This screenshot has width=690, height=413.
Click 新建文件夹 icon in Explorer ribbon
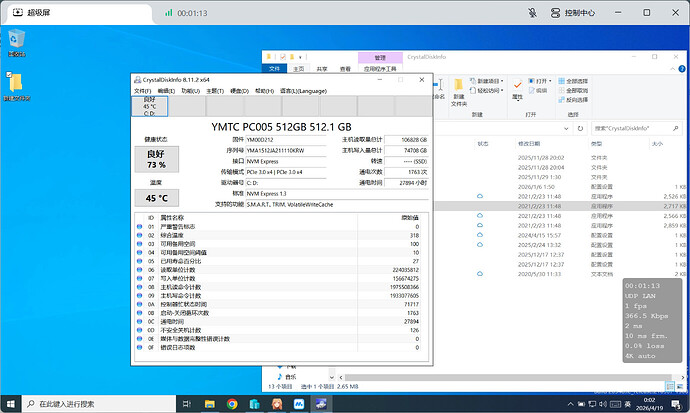459,92
